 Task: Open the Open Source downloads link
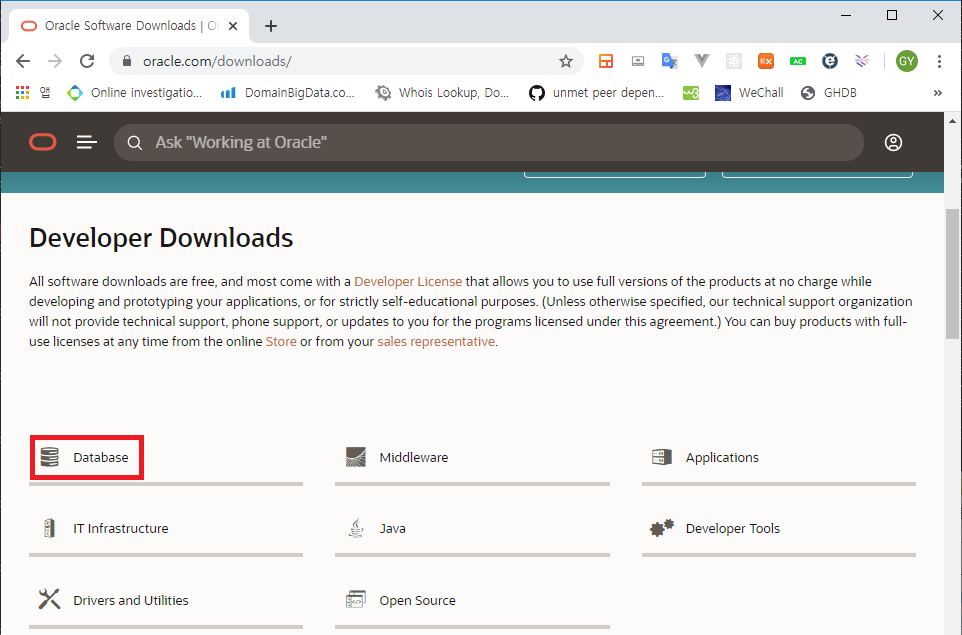(x=417, y=600)
